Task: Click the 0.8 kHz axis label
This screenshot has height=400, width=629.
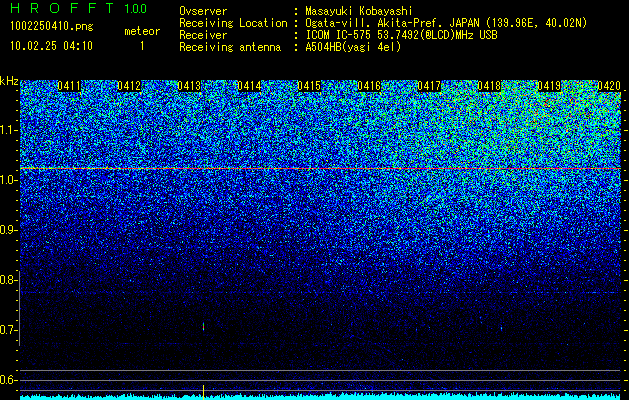Action: [8, 280]
